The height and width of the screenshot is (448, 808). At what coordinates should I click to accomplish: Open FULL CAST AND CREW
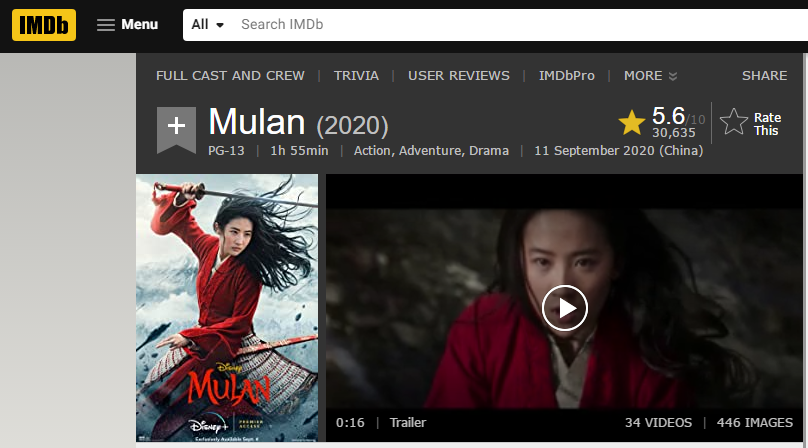pyautogui.click(x=230, y=76)
